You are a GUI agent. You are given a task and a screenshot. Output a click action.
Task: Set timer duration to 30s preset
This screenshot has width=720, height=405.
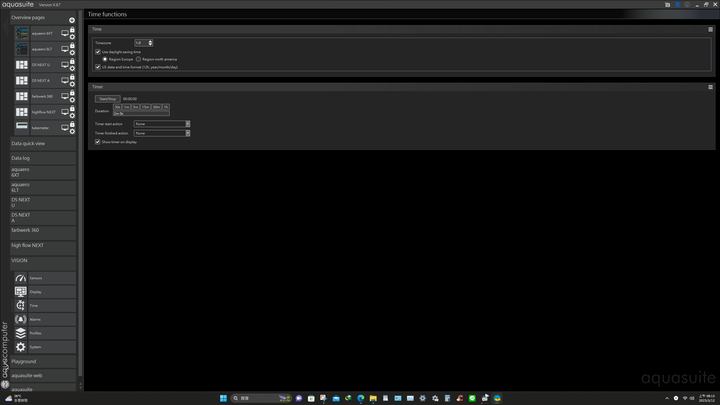[x=118, y=107]
